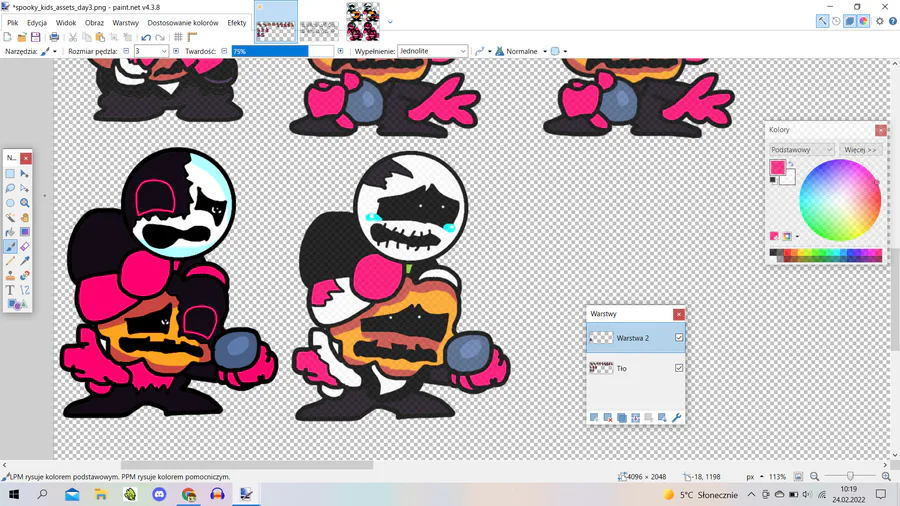The image size is (900, 506).
Task: Activate the Text tool
Action: tap(10, 290)
